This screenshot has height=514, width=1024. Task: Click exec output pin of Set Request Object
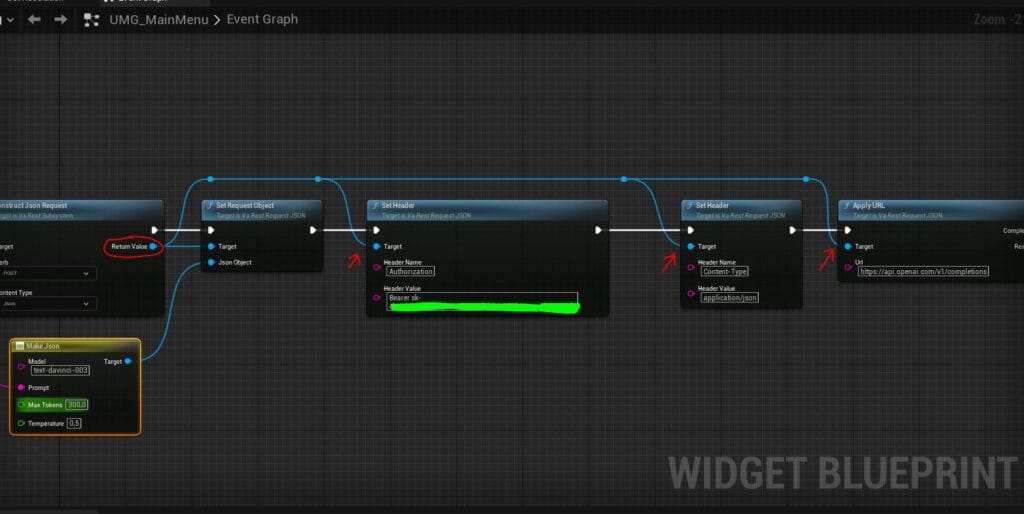313,229
